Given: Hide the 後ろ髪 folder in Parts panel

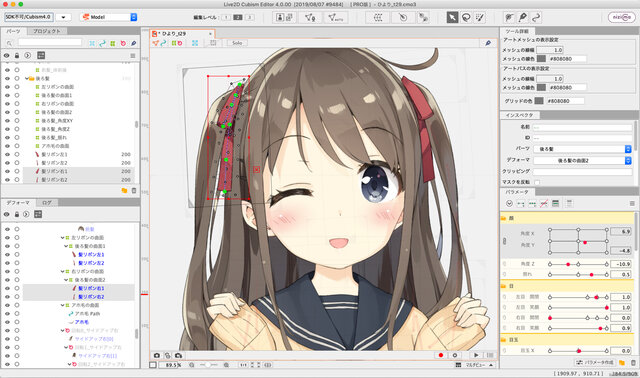Looking at the screenshot, I should pyautogui.click(x=7, y=78).
